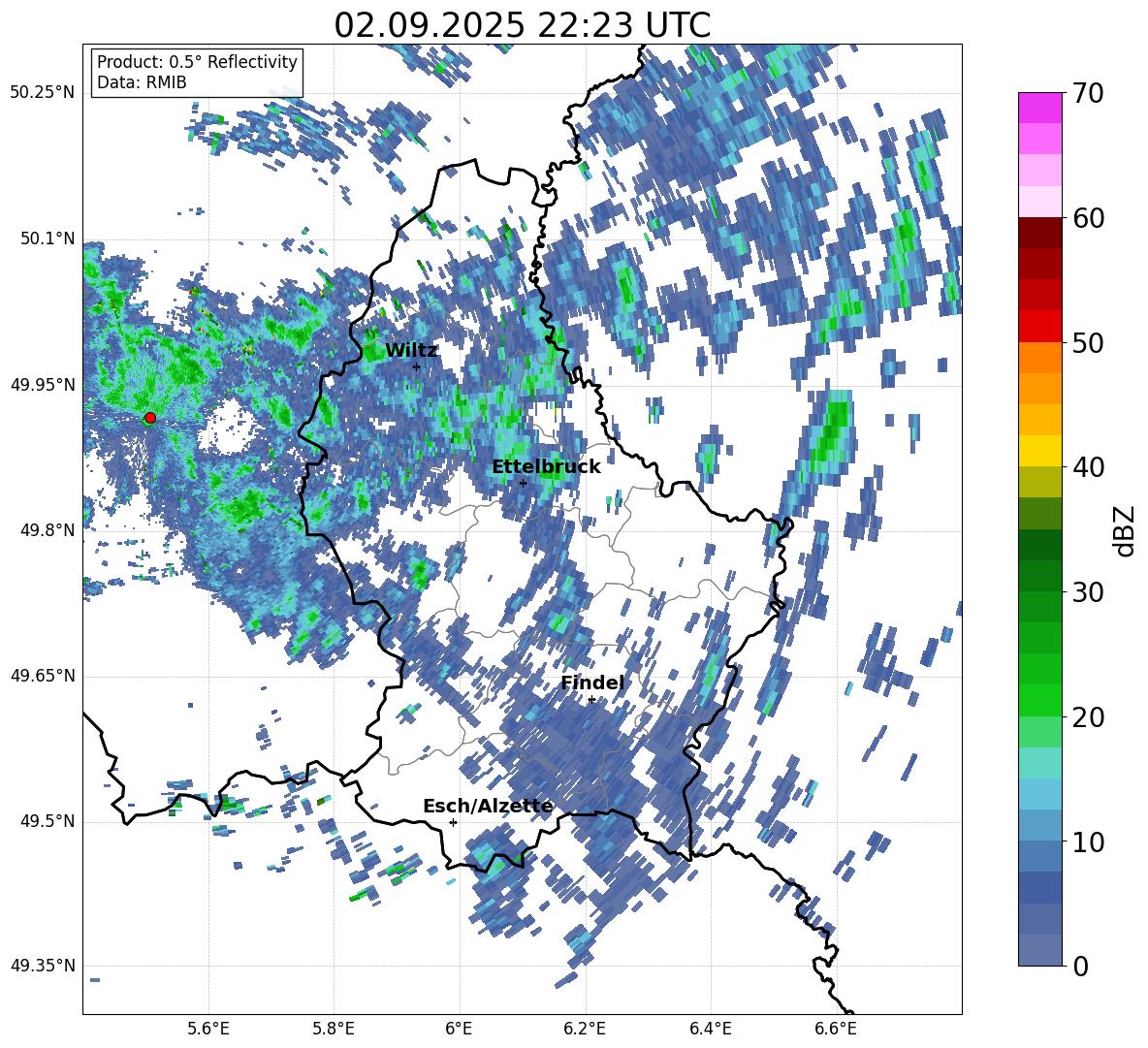Click the 49.95°N latitude label
This screenshot has width=1148, height=1048.
click(x=43, y=384)
